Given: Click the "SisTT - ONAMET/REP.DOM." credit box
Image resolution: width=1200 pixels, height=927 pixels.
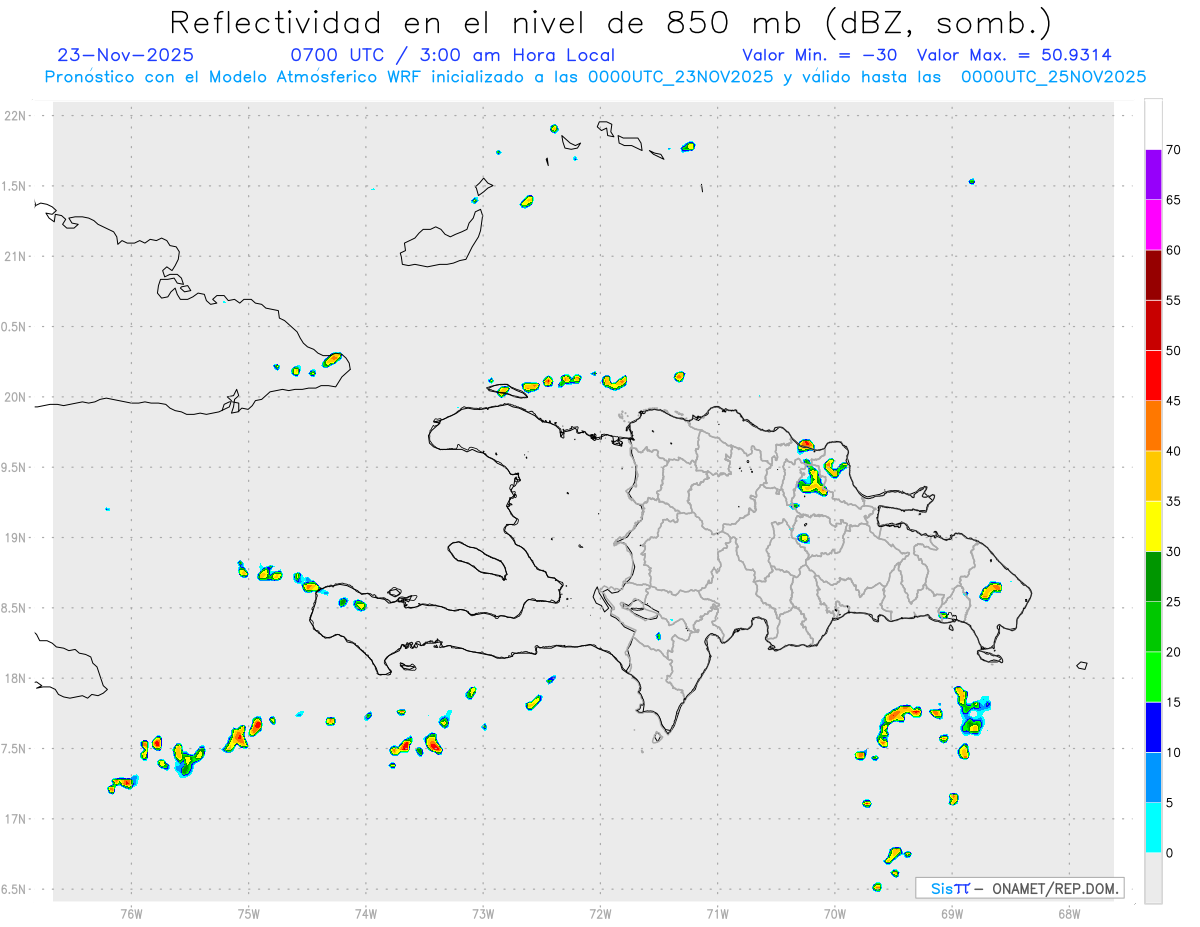Looking at the screenshot, I should pos(1020,888).
